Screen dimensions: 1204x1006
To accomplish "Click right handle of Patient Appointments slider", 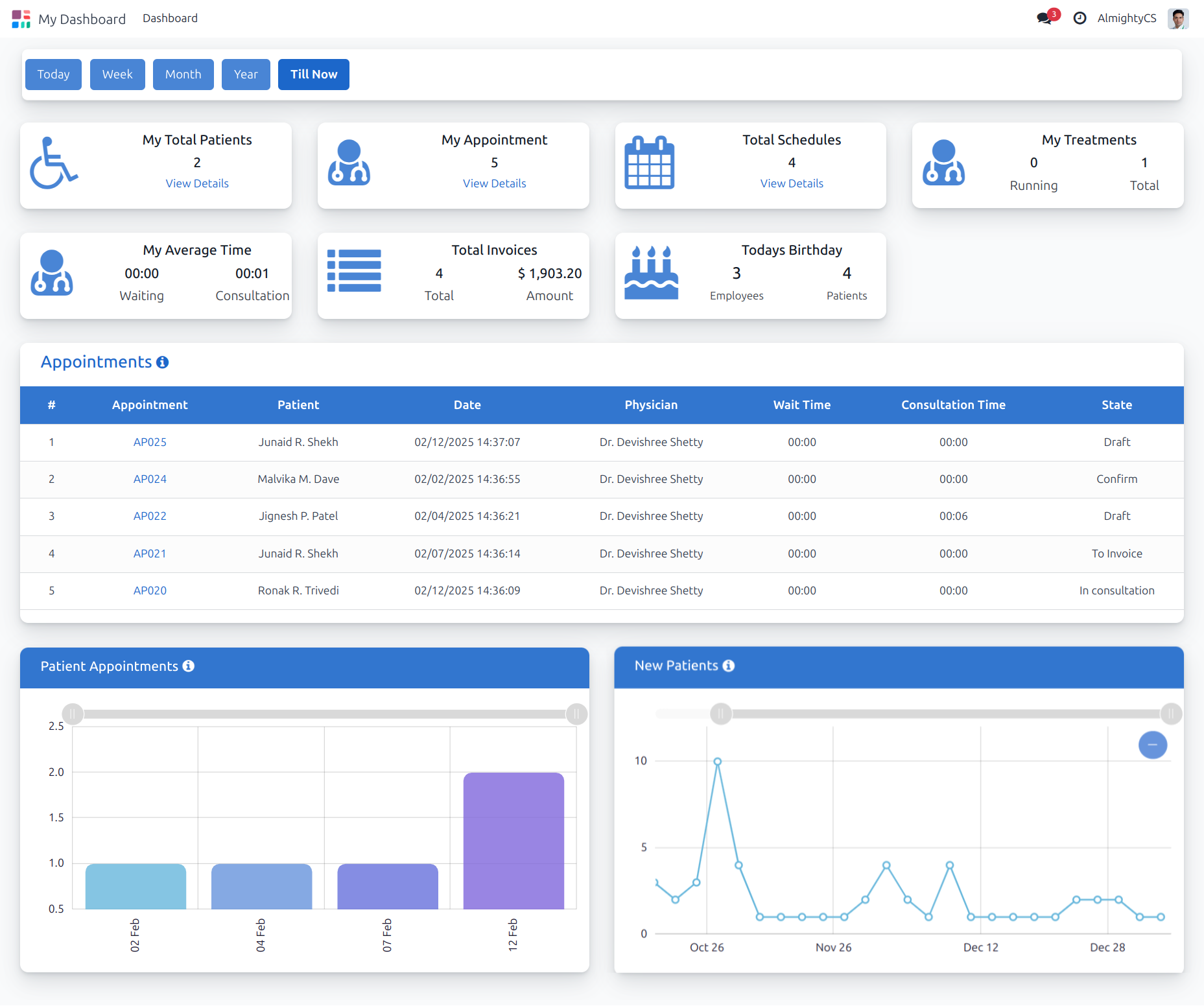I will [576, 714].
